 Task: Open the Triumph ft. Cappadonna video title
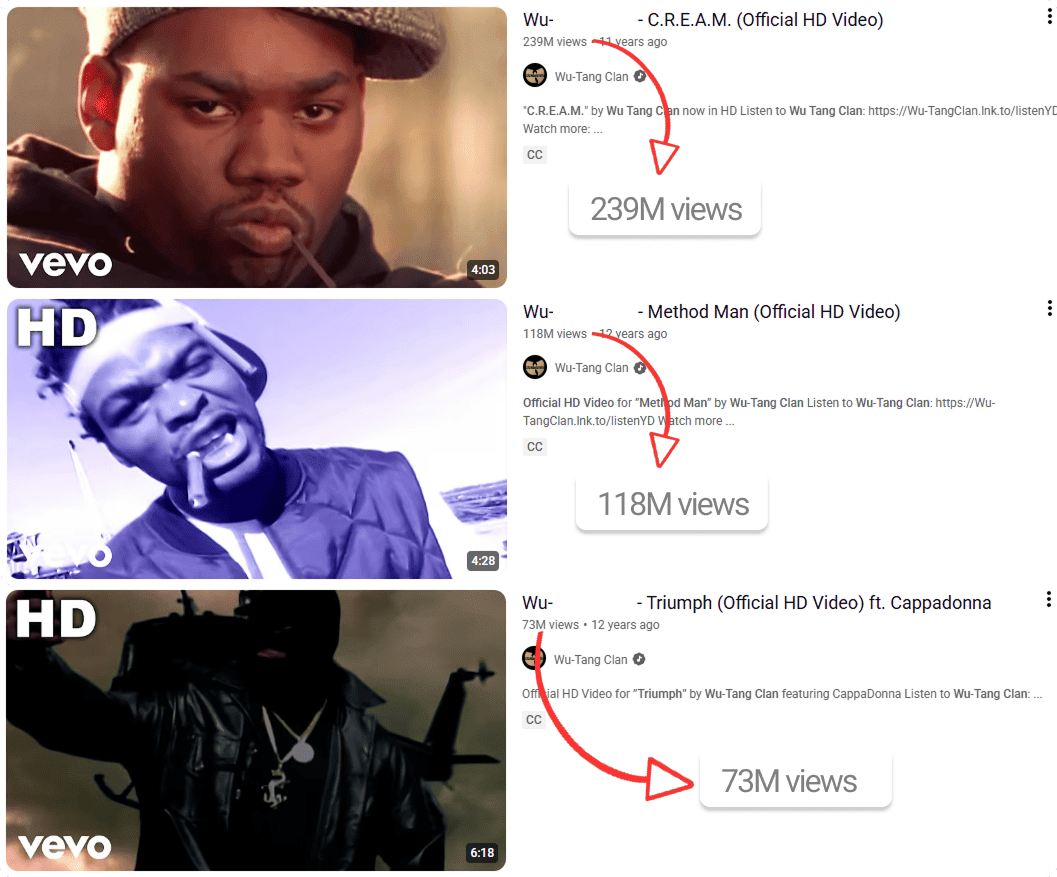coord(757,603)
